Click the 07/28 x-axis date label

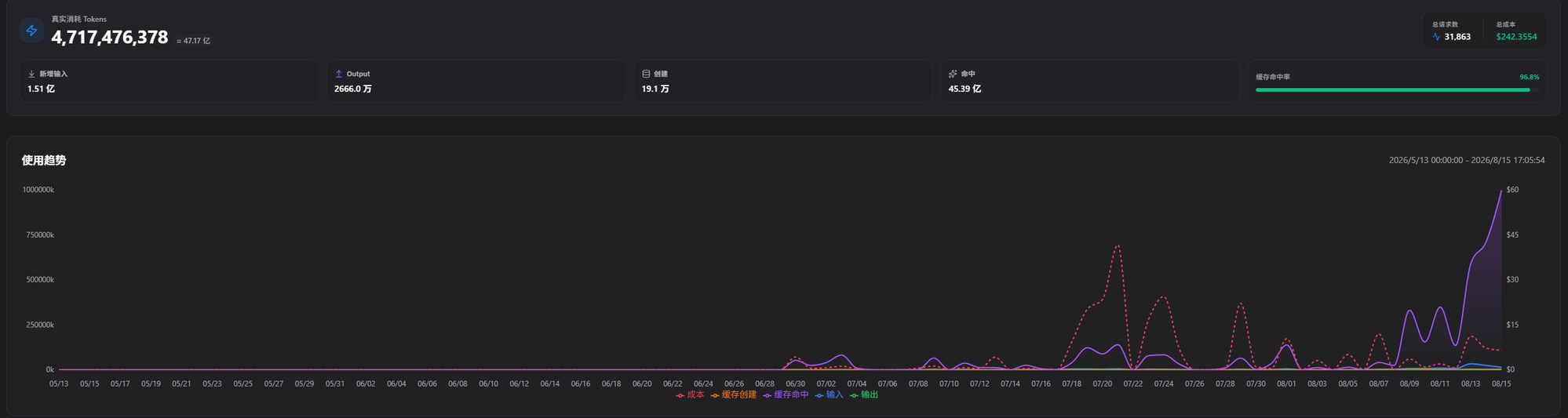click(1225, 384)
